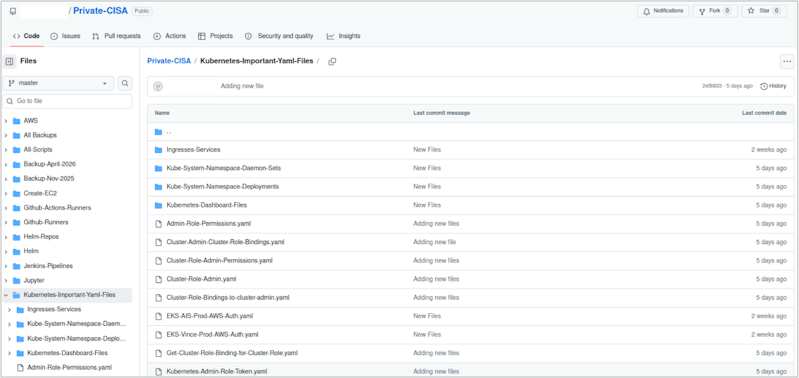The image size is (799, 378).
Task: Copy path icon next to Kubernetes-Important-Yaml-Files
Action: click(x=332, y=61)
